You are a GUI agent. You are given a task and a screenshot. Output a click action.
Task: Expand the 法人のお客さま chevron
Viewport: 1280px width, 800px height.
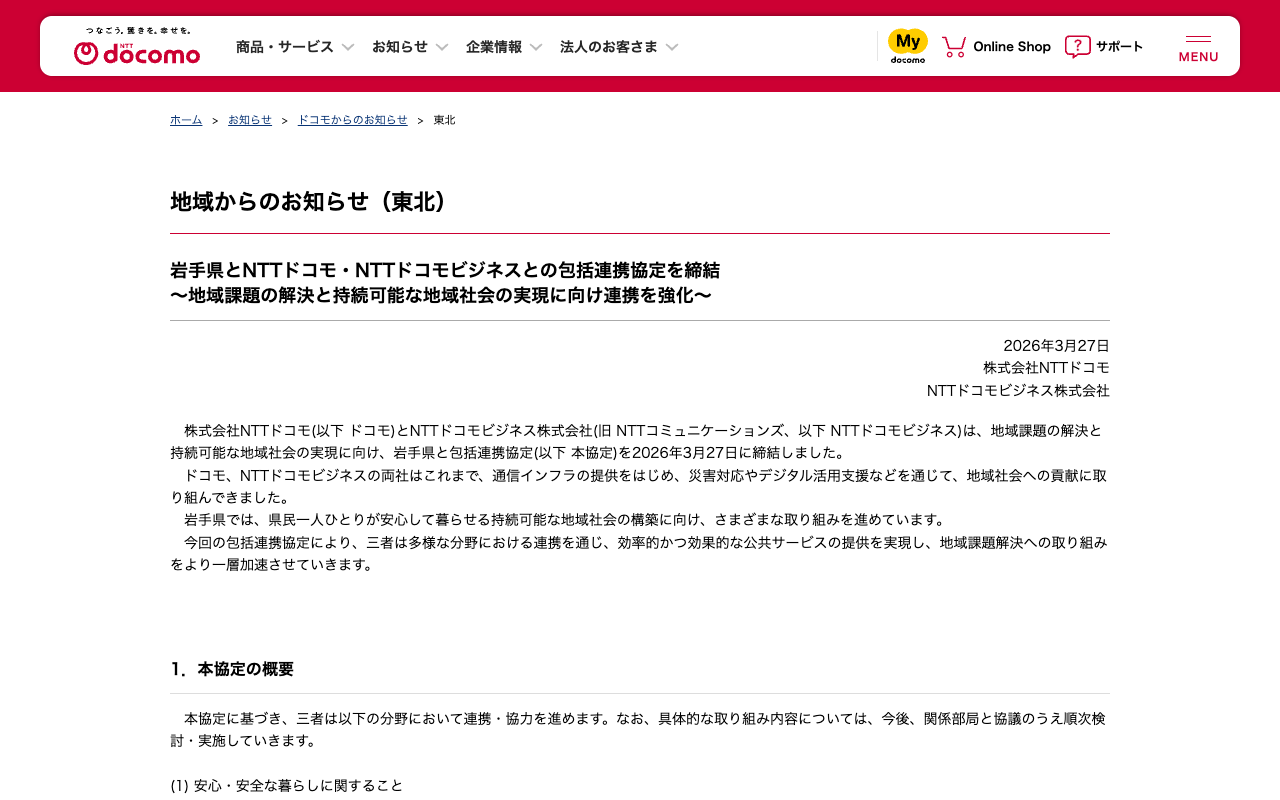point(672,47)
